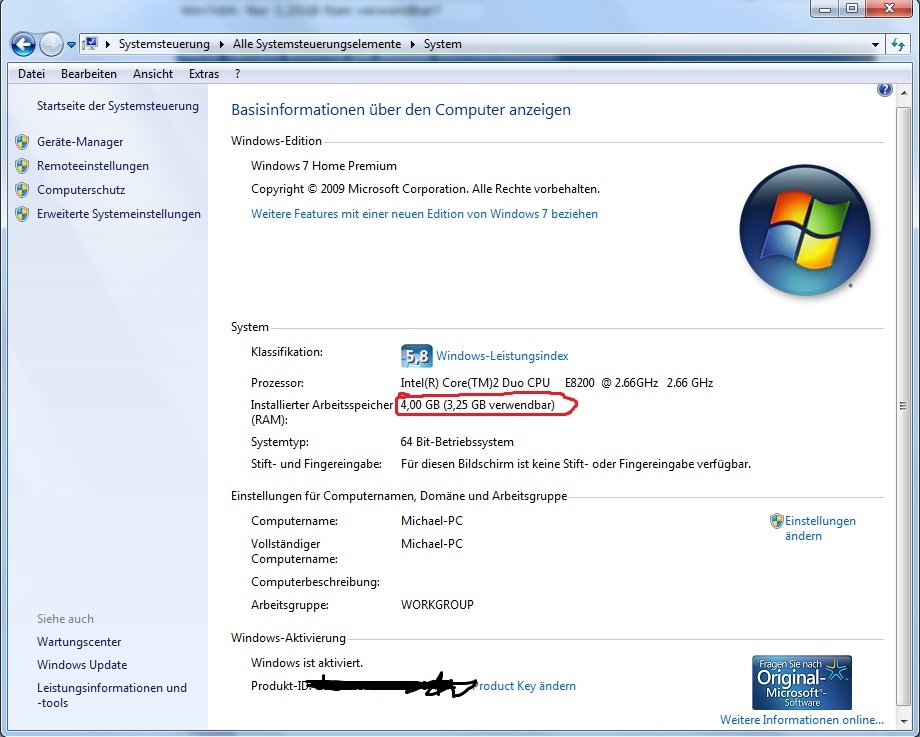This screenshot has width=920, height=737.
Task: Open the Datei menu
Action: (x=32, y=74)
